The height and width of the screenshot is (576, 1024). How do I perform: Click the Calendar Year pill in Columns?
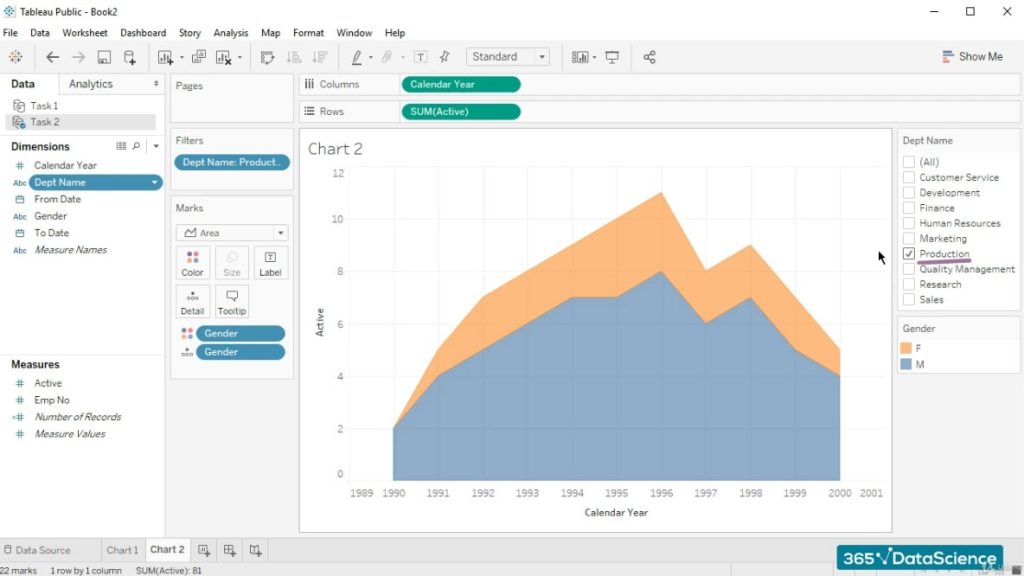tap(461, 84)
